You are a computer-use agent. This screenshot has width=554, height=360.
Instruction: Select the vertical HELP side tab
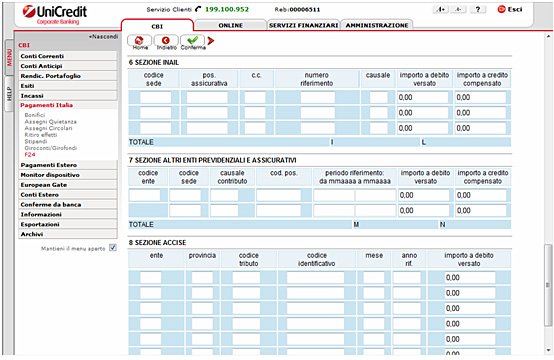tap(9, 94)
